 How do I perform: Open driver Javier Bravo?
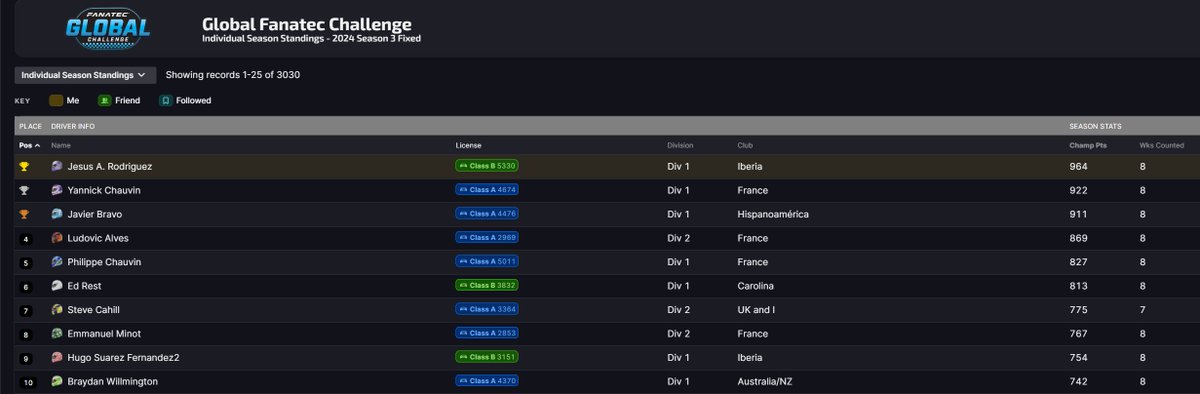(95, 214)
